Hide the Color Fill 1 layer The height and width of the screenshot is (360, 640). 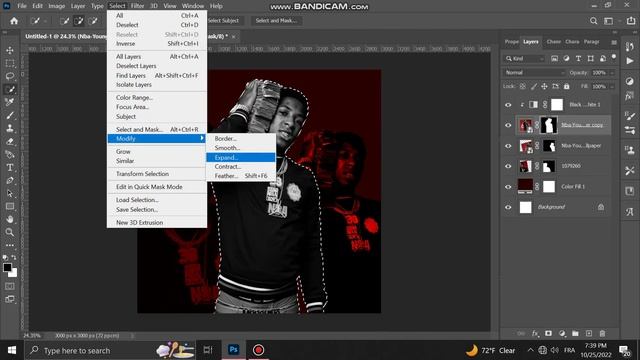coord(508,187)
